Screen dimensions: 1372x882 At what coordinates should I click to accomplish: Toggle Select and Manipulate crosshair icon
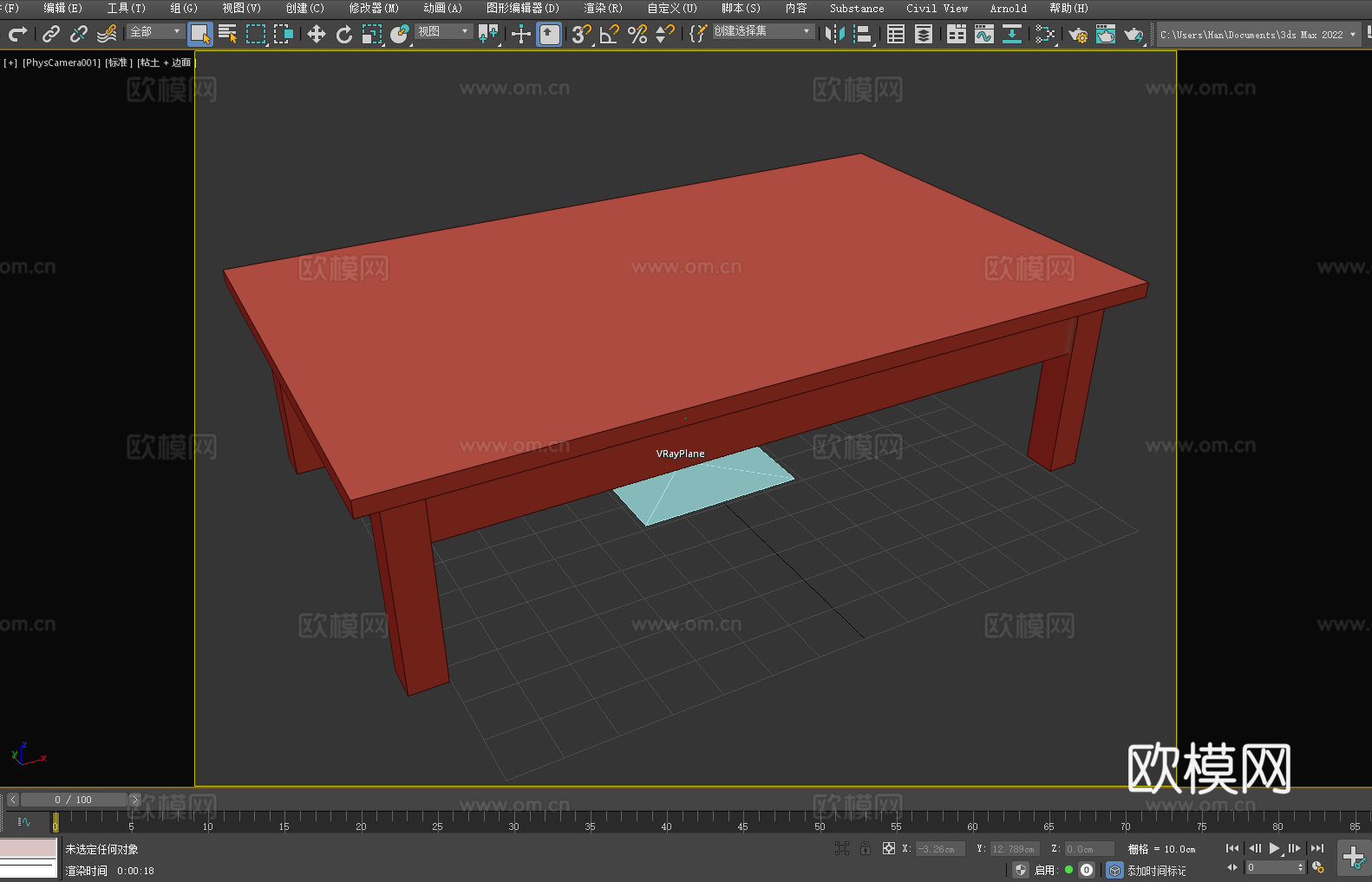tap(521, 34)
